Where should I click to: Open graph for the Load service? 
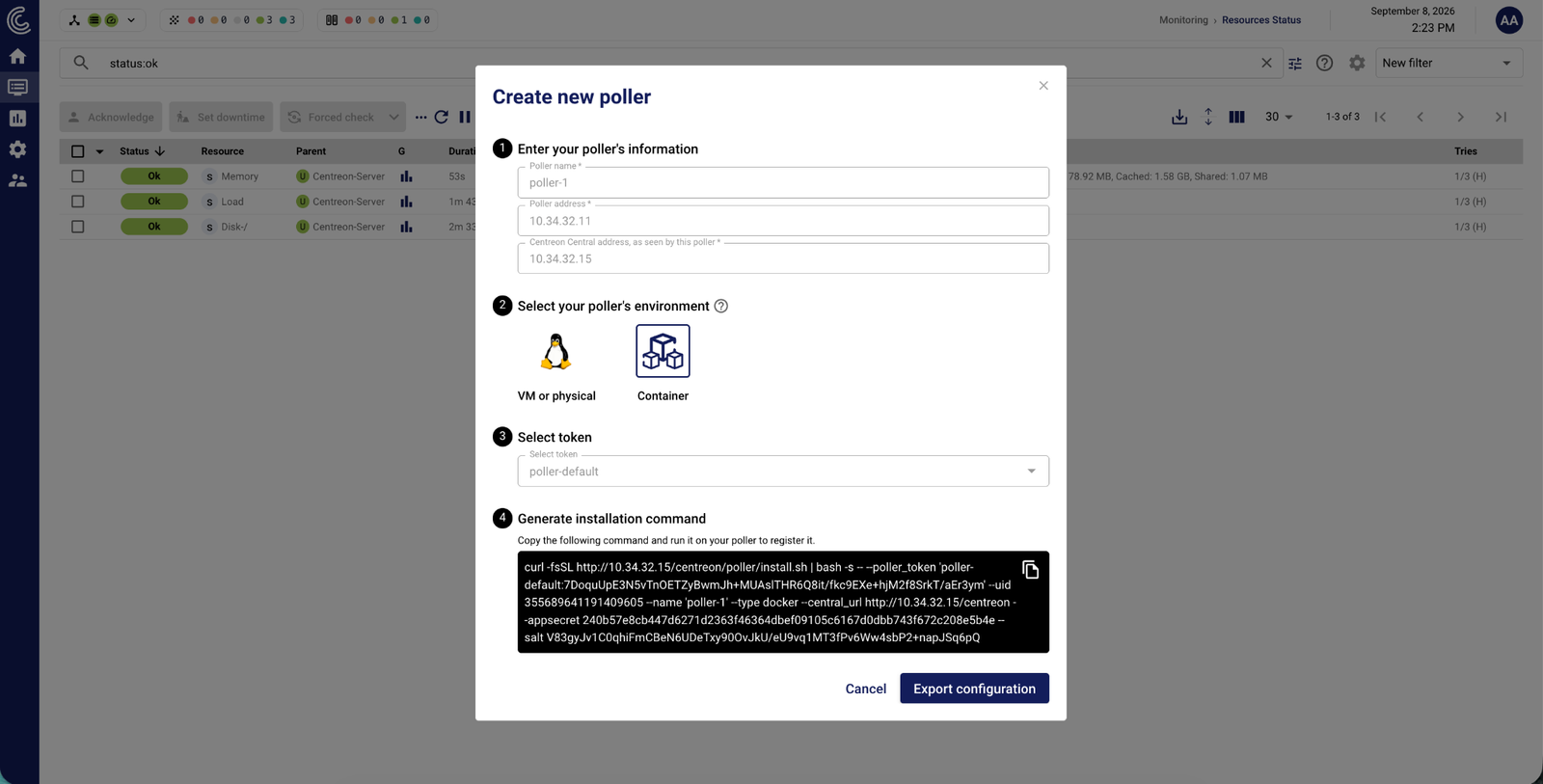pos(406,202)
